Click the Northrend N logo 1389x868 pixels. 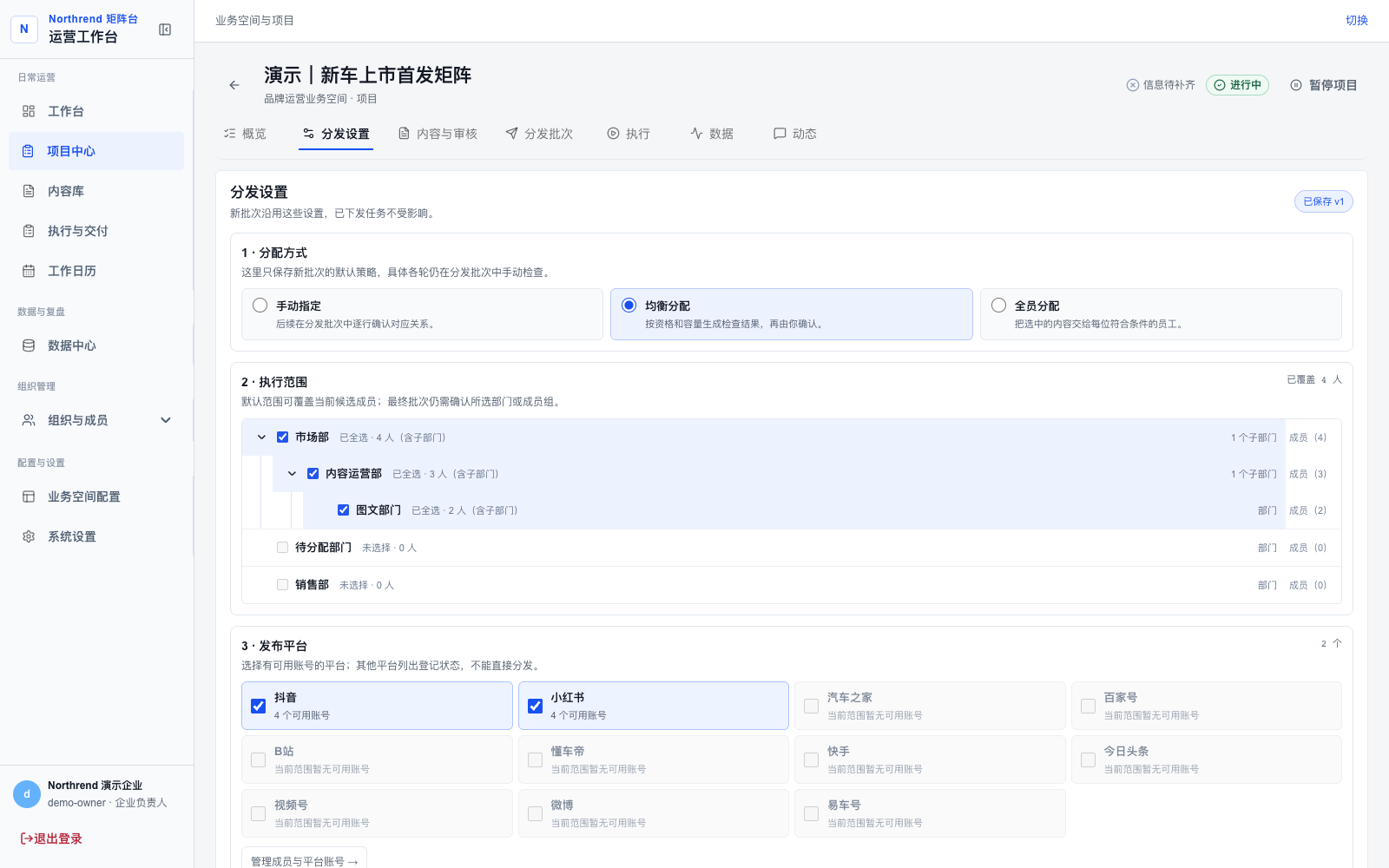click(24, 29)
